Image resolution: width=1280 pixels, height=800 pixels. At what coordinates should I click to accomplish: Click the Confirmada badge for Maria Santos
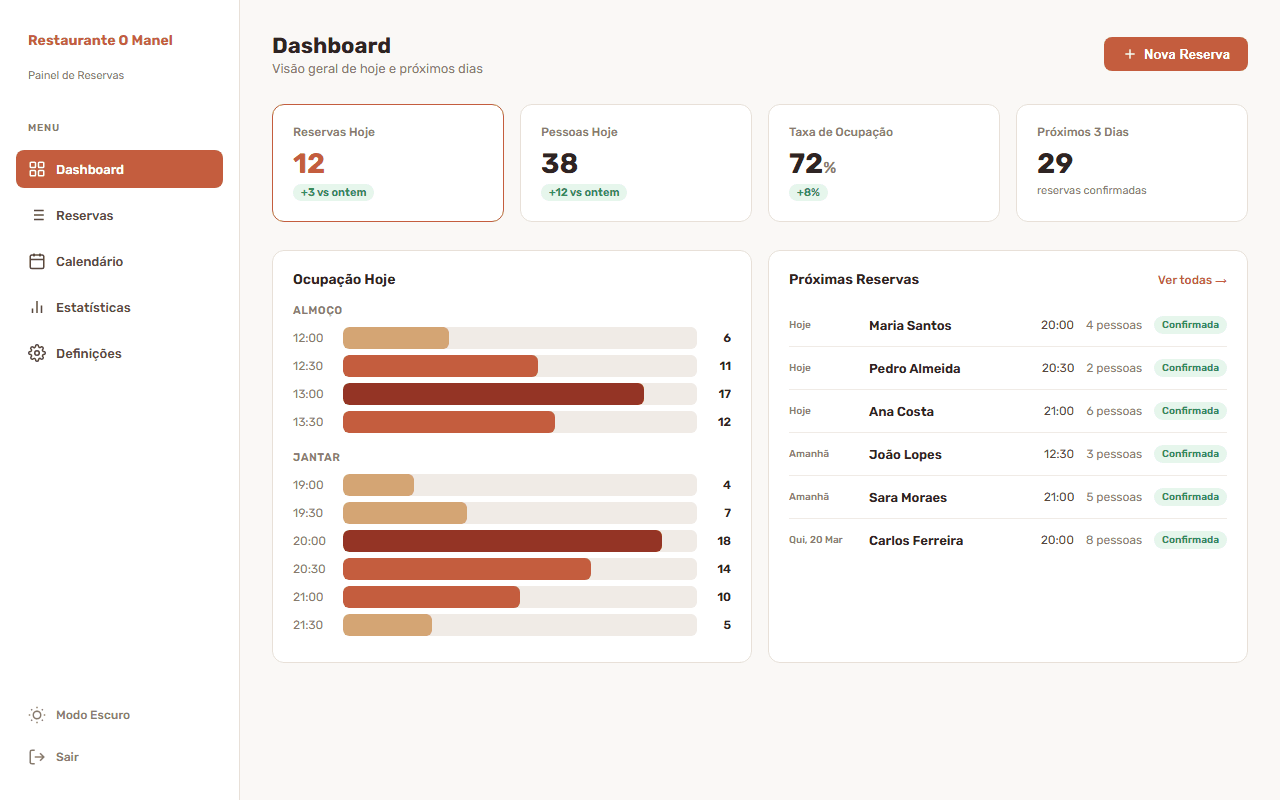1190,324
